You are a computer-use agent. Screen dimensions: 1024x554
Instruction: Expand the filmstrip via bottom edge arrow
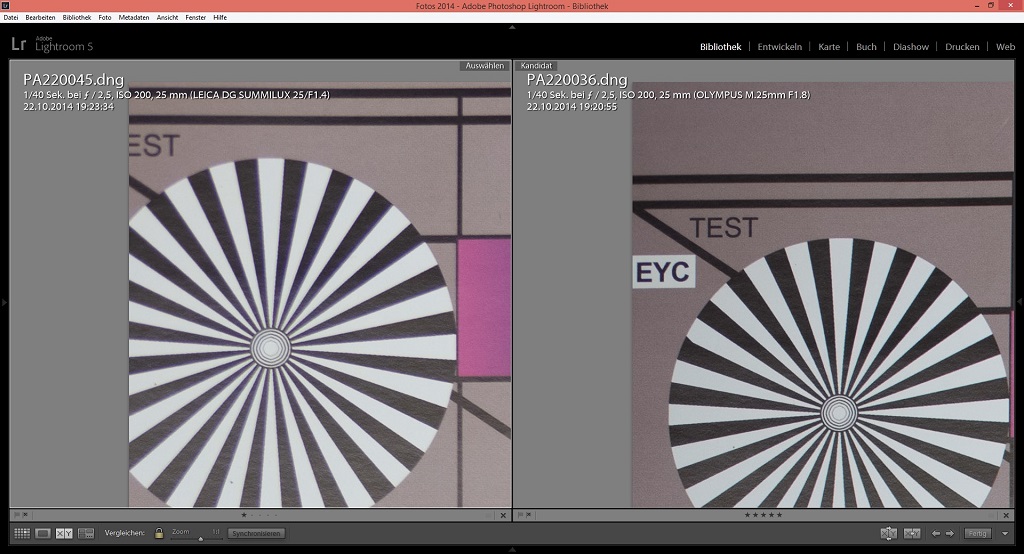pos(512,549)
